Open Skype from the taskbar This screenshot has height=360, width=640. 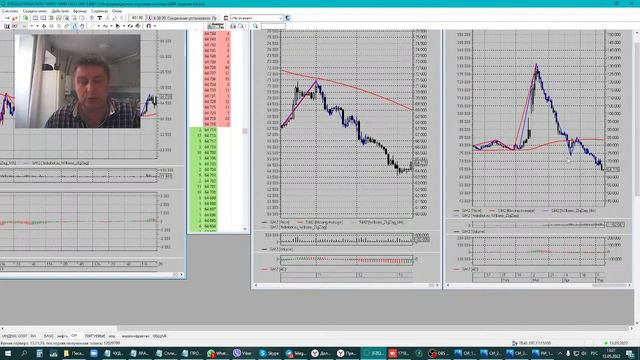(269, 353)
